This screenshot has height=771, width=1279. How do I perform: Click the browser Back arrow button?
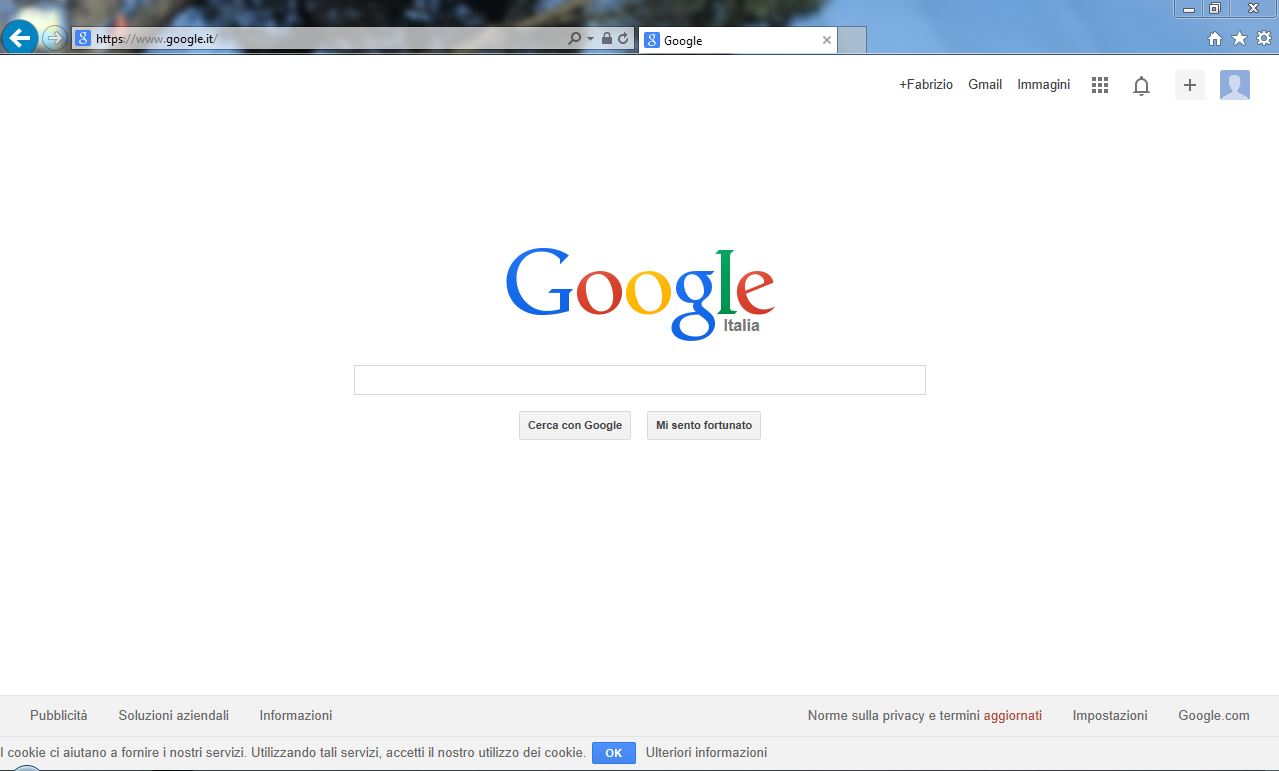coord(20,38)
